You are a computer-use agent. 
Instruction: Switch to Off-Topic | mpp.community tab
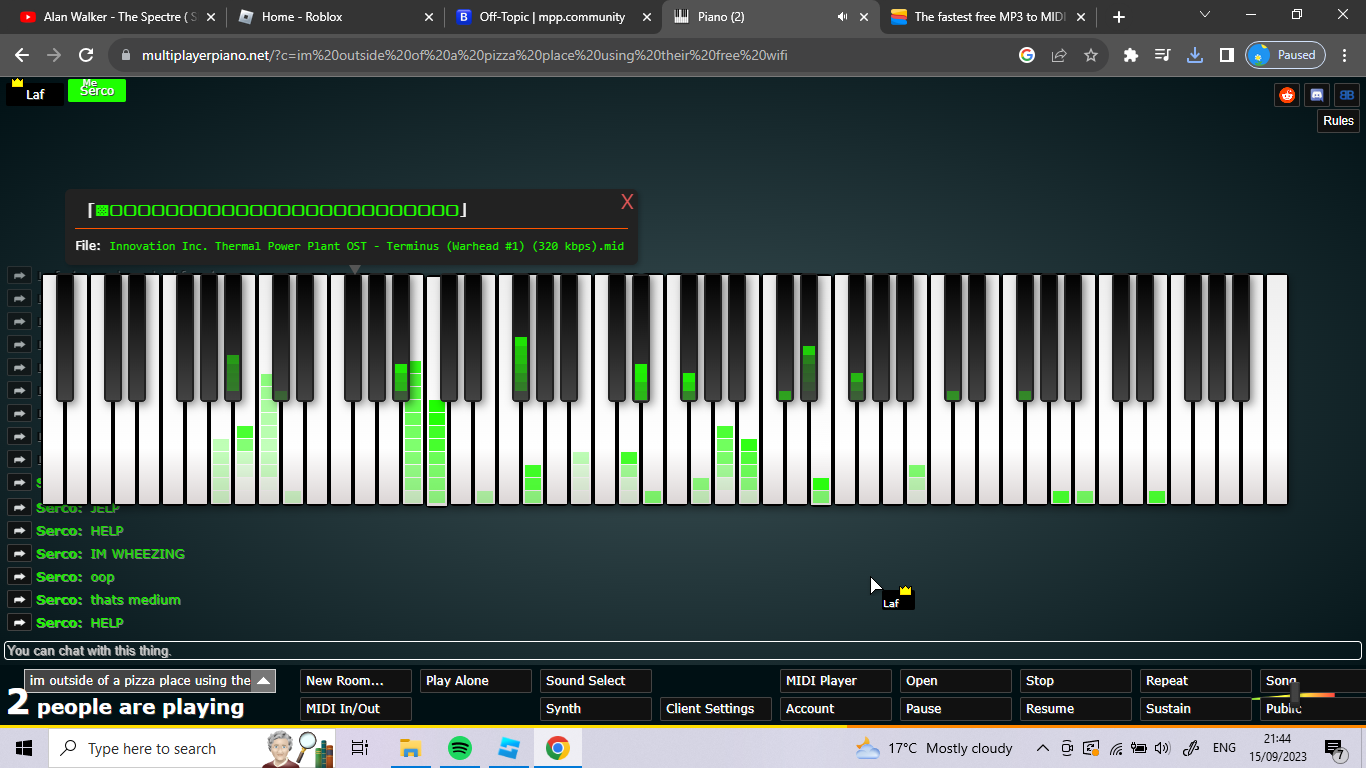[552, 17]
